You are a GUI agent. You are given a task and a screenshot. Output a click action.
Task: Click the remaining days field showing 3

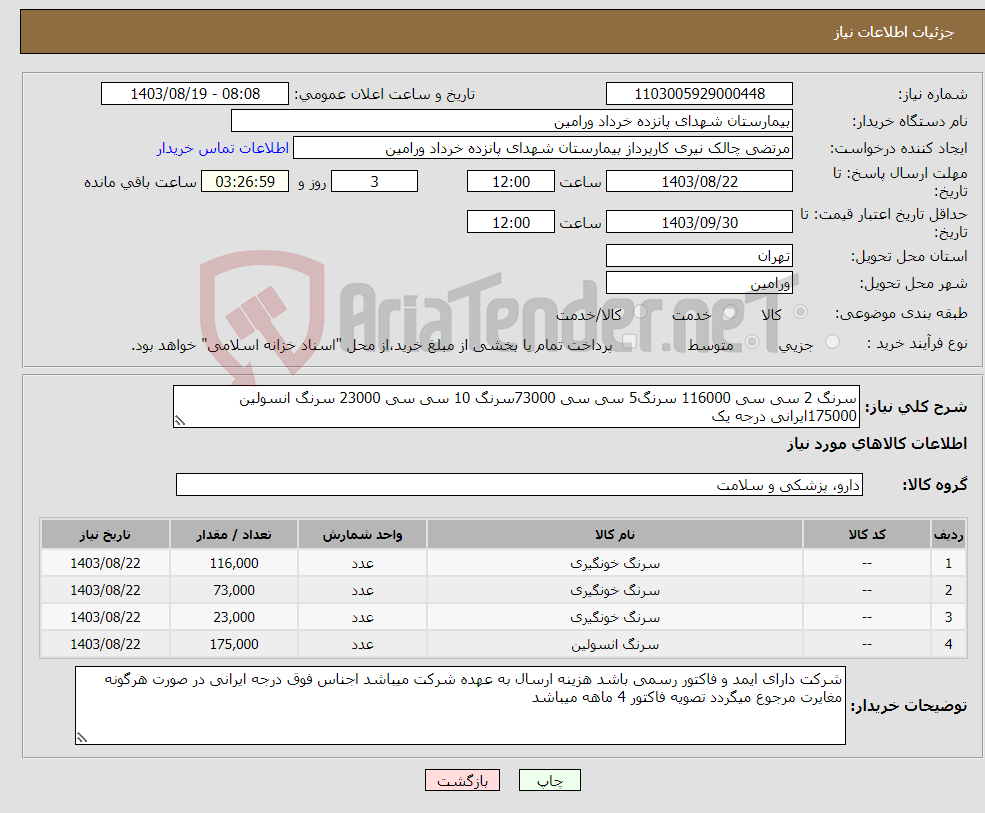pyautogui.click(x=374, y=182)
